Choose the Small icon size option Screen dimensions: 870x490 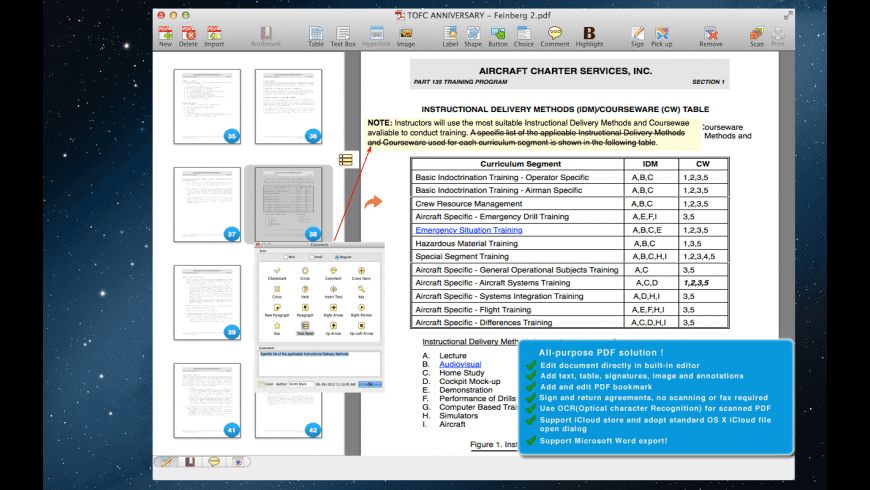(x=313, y=257)
